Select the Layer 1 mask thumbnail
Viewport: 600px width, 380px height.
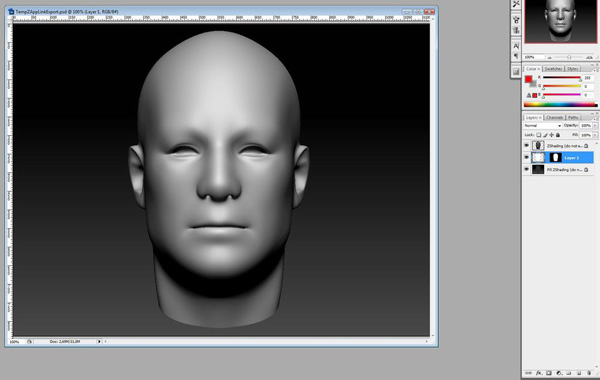(x=555, y=157)
